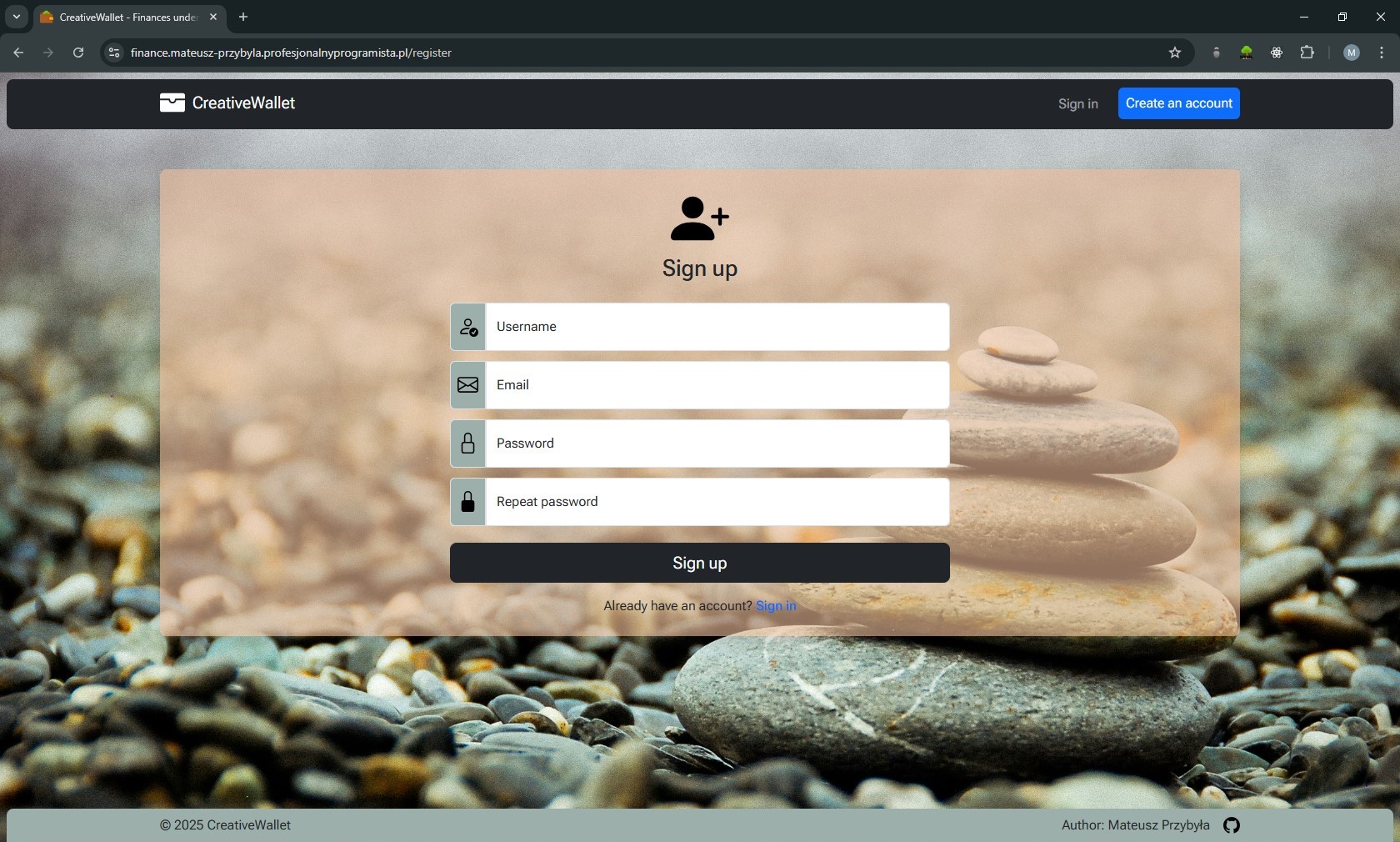Focus the Username input field

click(x=717, y=327)
